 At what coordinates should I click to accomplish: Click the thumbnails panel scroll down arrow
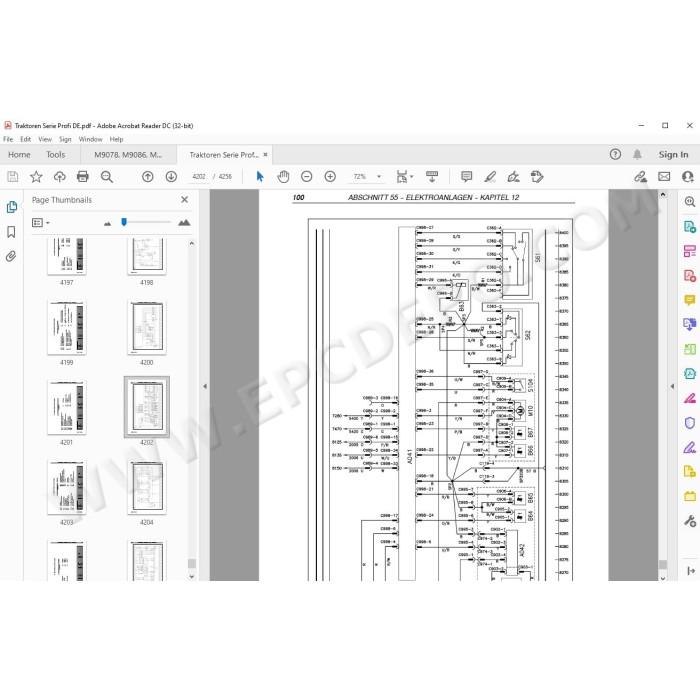click(x=192, y=576)
